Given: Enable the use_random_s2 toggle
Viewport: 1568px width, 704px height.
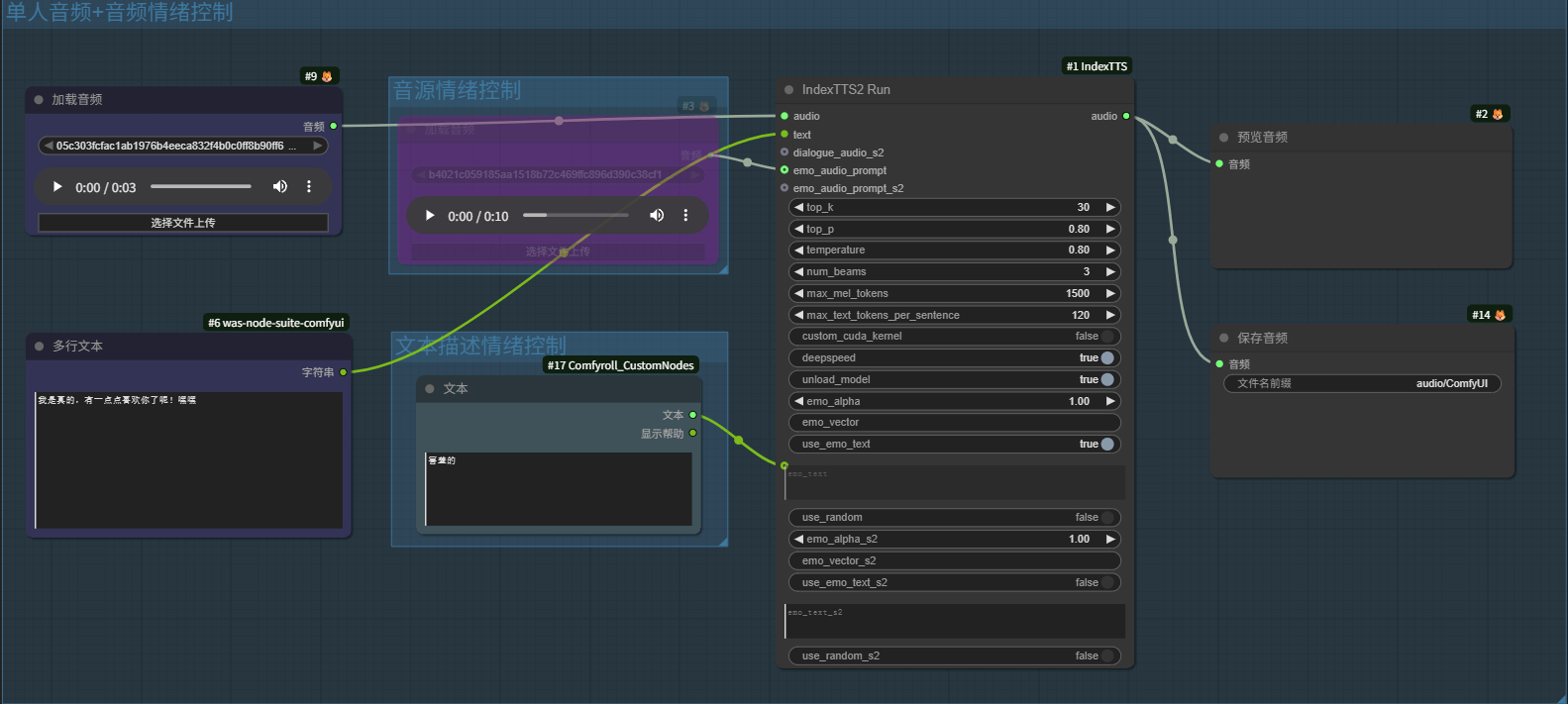Looking at the screenshot, I should [x=1107, y=656].
